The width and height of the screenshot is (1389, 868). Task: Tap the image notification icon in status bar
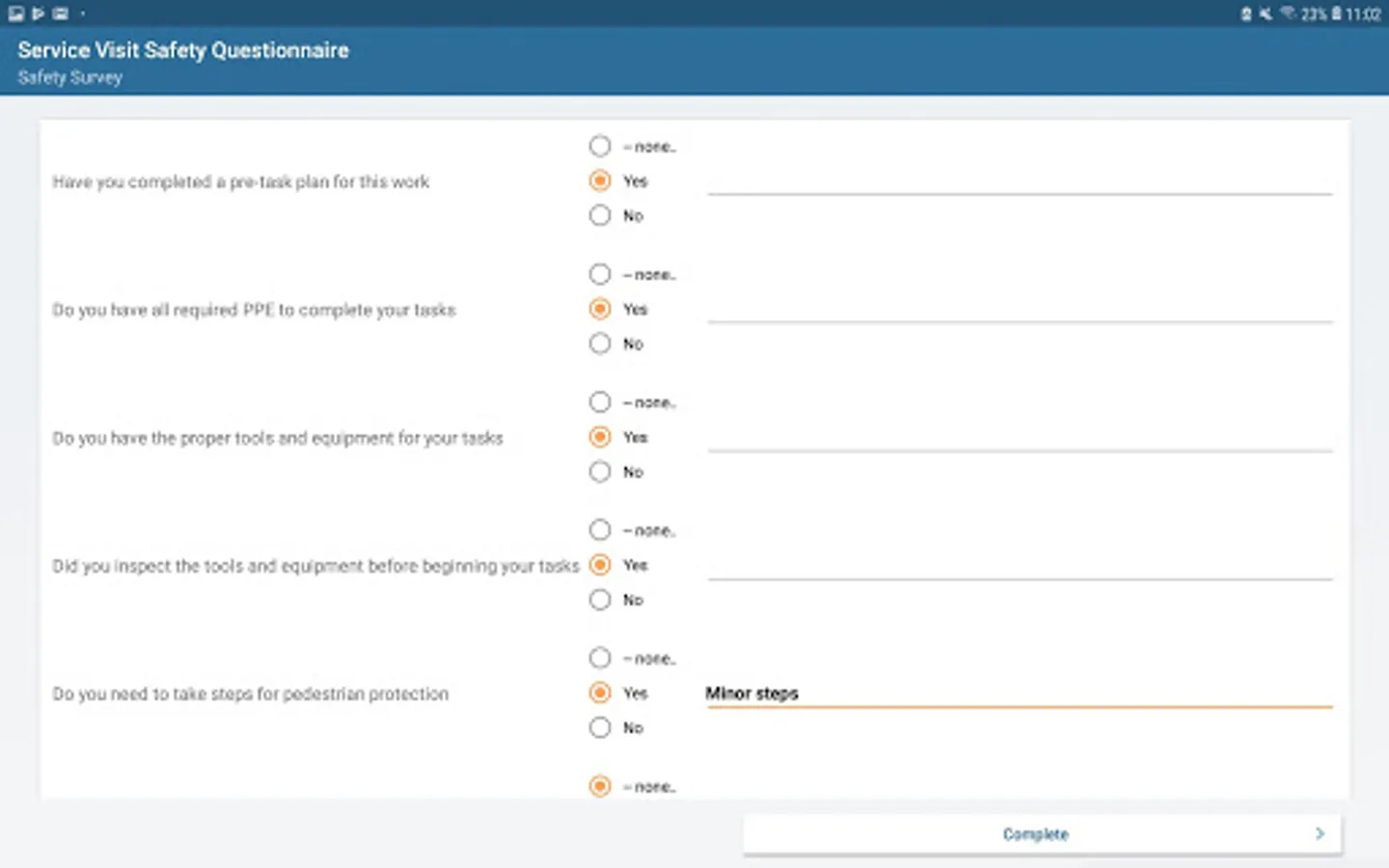(x=16, y=14)
